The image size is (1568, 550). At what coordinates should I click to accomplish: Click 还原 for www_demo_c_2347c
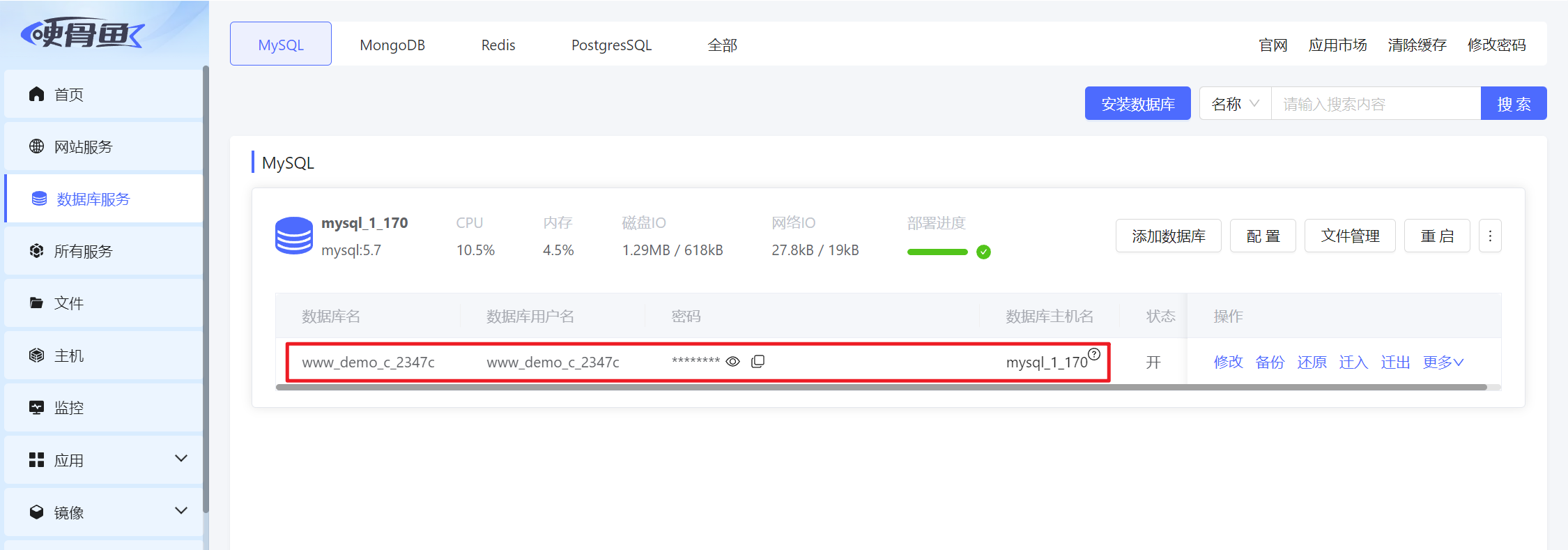point(1312,362)
